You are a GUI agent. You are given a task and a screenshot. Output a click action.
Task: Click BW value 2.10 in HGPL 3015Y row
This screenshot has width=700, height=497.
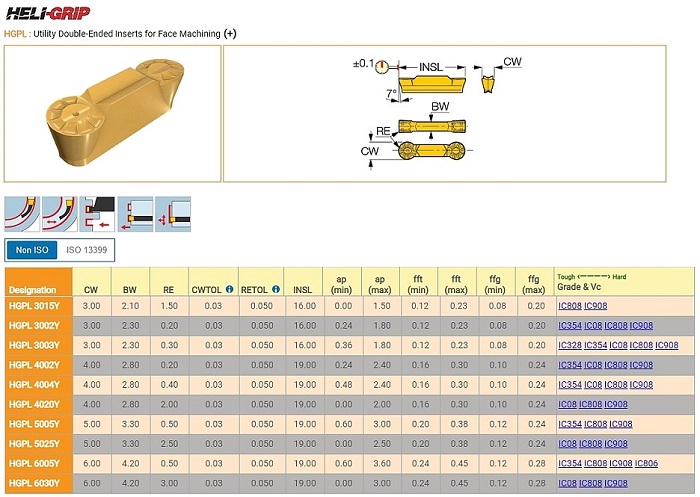point(130,306)
